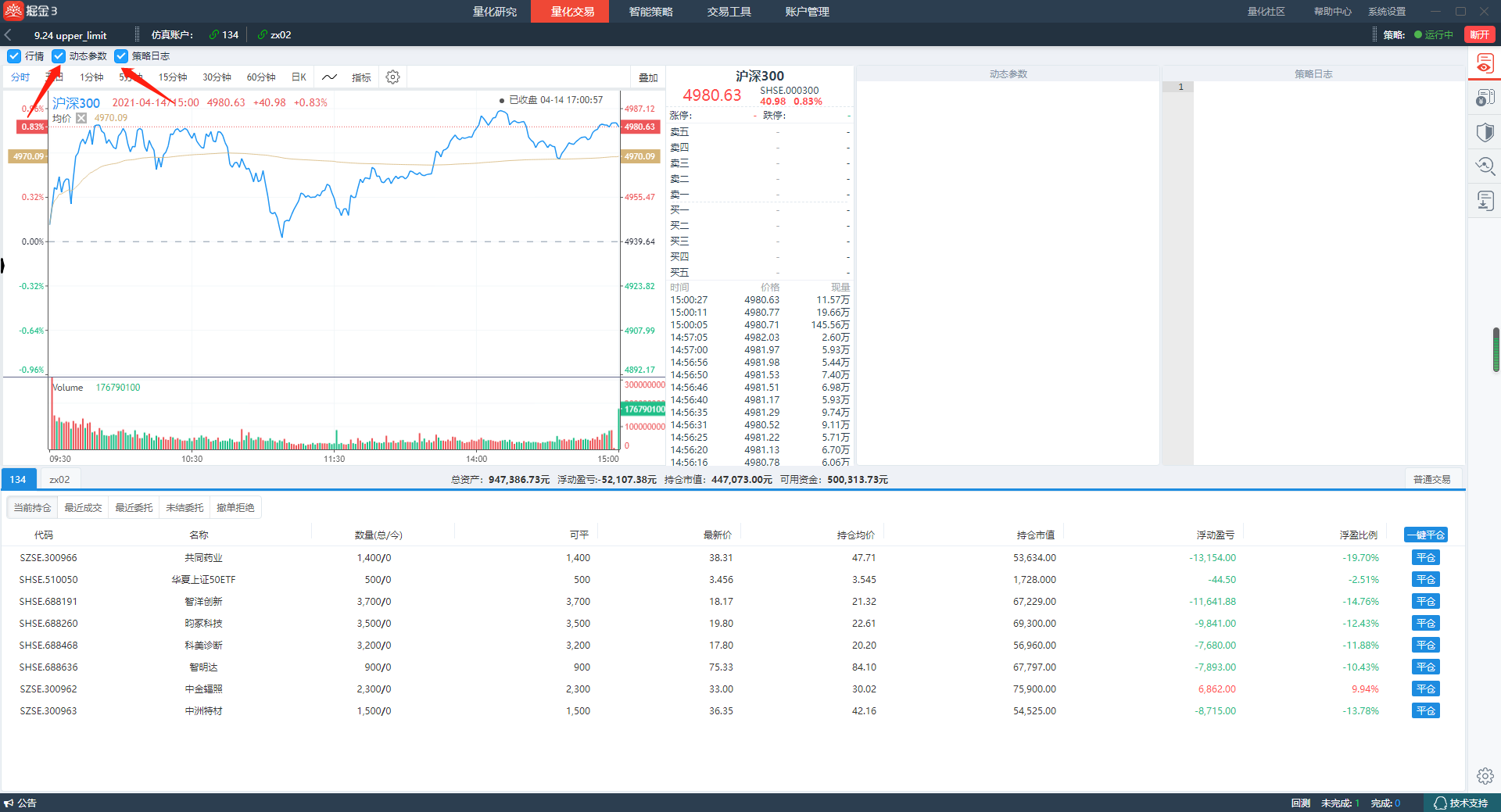Click the 掘金3 app logo
This screenshot has height=812, width=1501.
(x=30, y=11)
